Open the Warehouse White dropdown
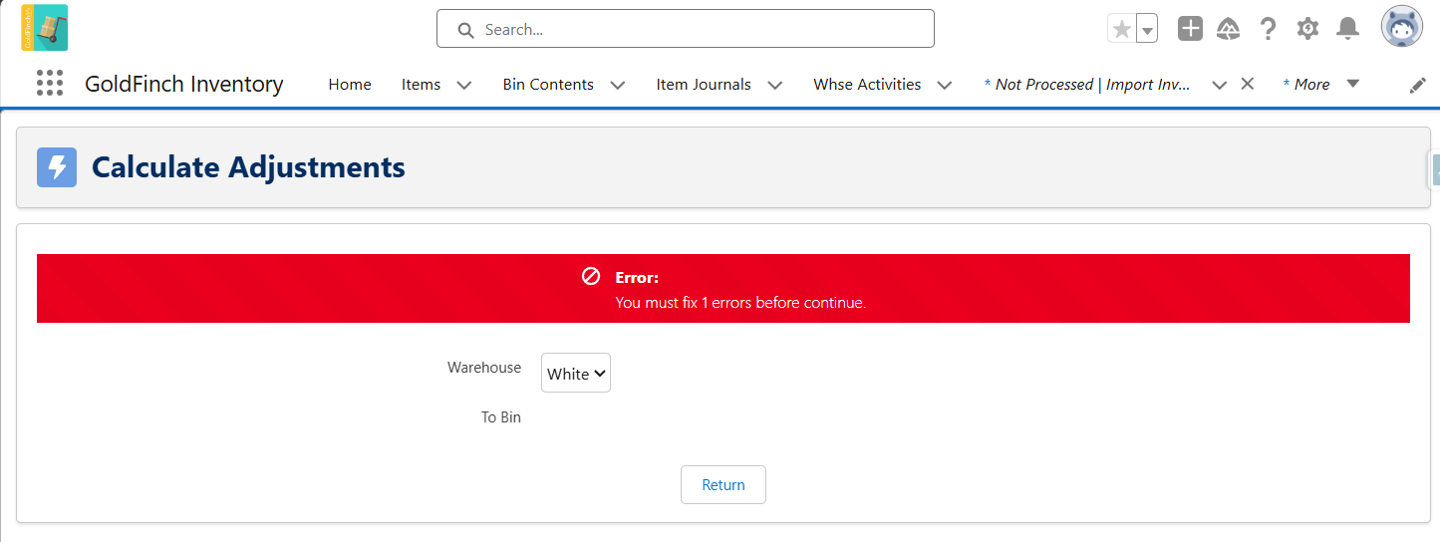Viewport: 1440px width, 542px height. pos(576,373)
